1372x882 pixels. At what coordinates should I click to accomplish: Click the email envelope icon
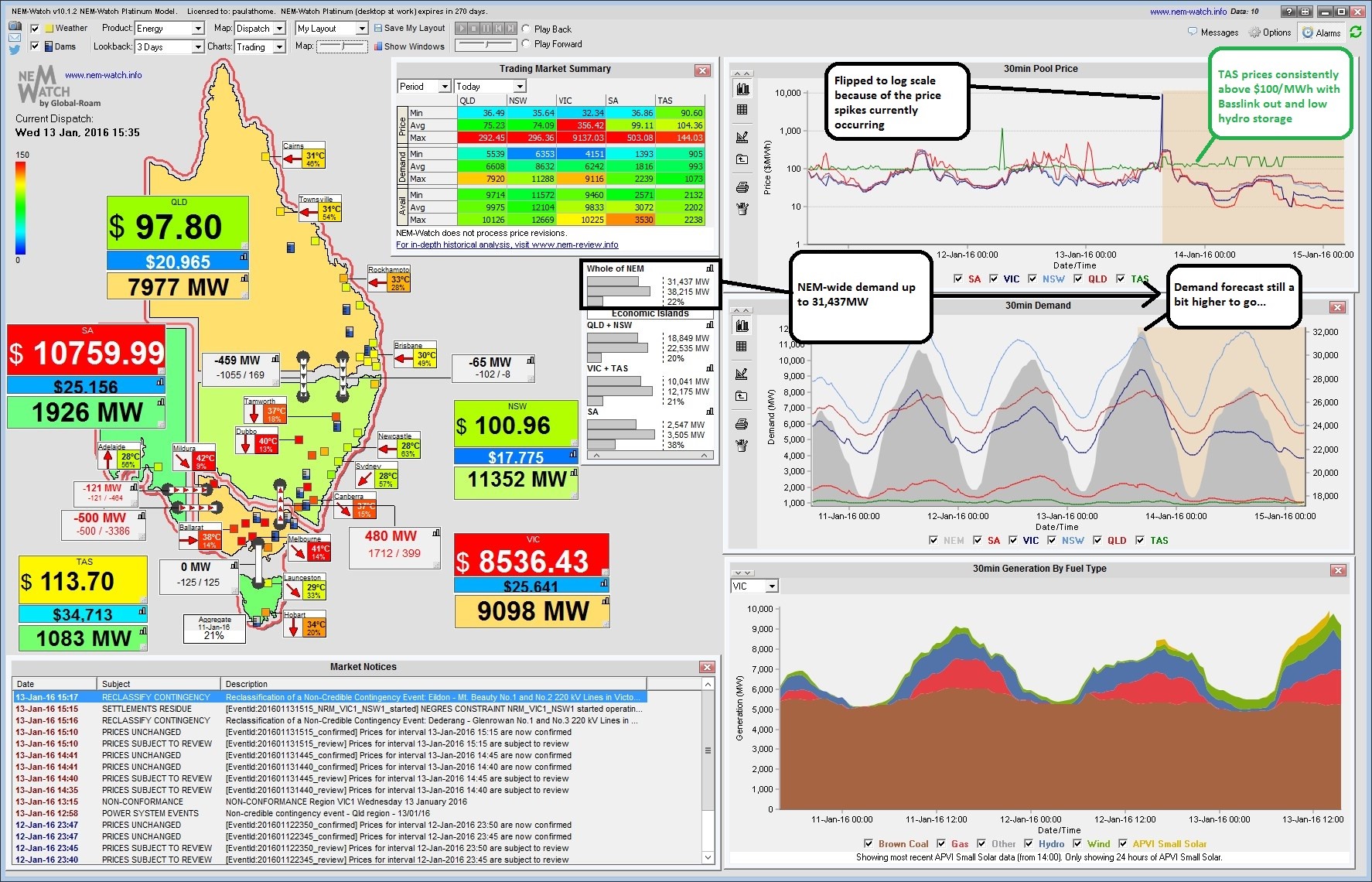[x=14, y=37]
